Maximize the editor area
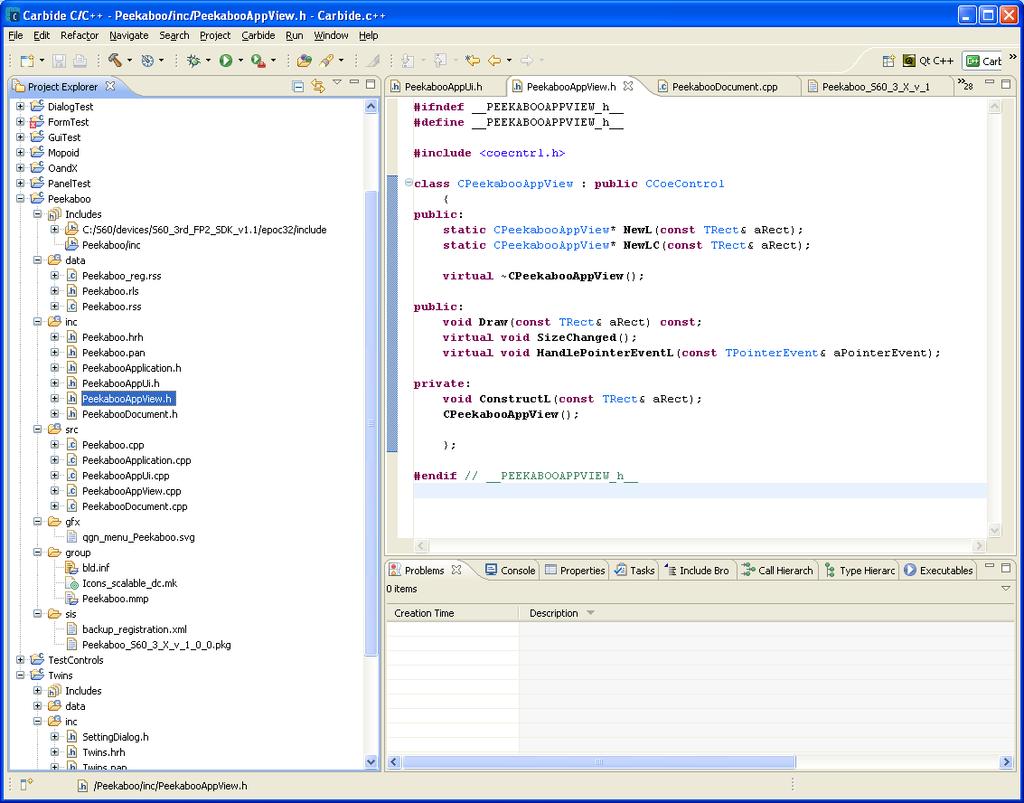 click(x=1006, y=84)
